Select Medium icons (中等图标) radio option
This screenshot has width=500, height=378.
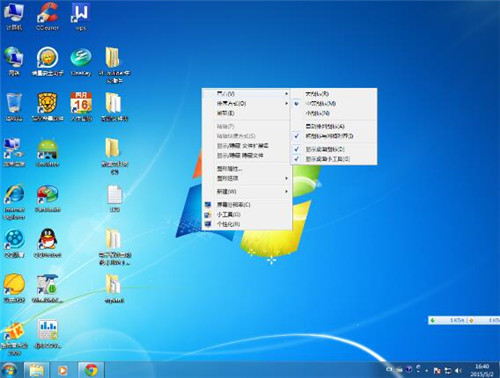click(334, 104)
